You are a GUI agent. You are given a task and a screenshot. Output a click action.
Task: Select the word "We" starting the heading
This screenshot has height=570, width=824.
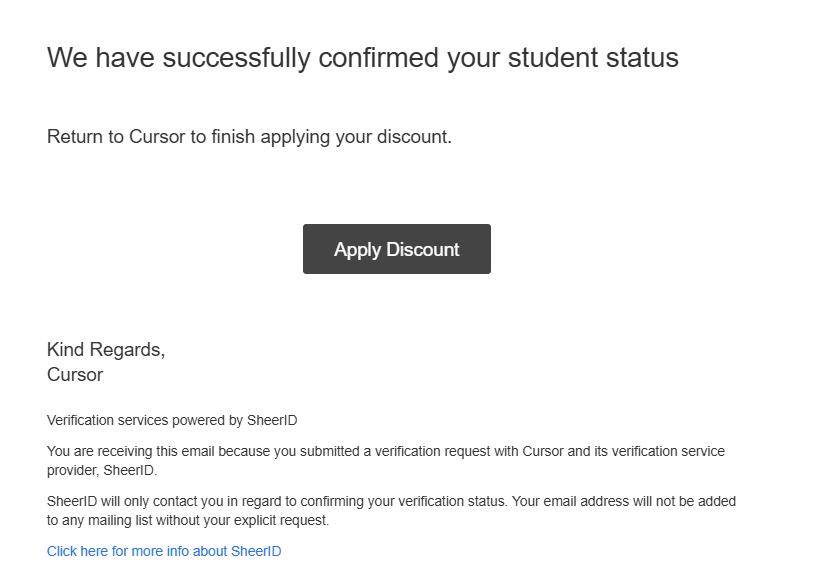click(67, 57)
